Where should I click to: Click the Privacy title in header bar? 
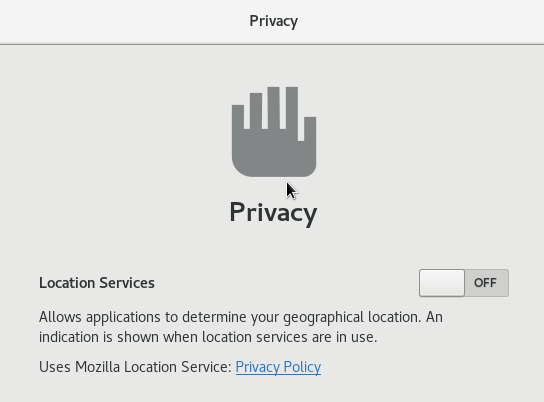point(273,22)
